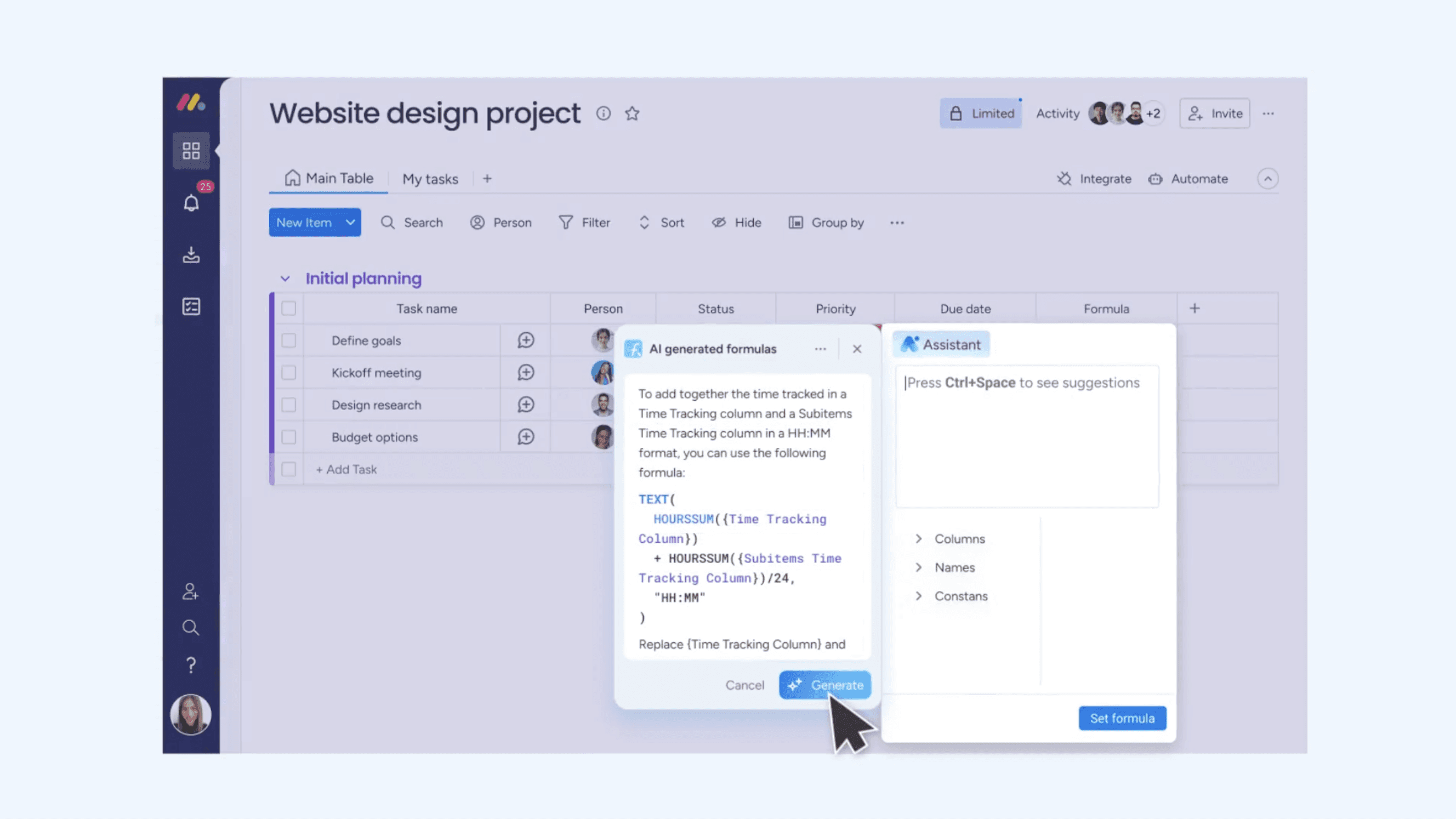Open the search icon in the left sidebar

coord(190,627)
